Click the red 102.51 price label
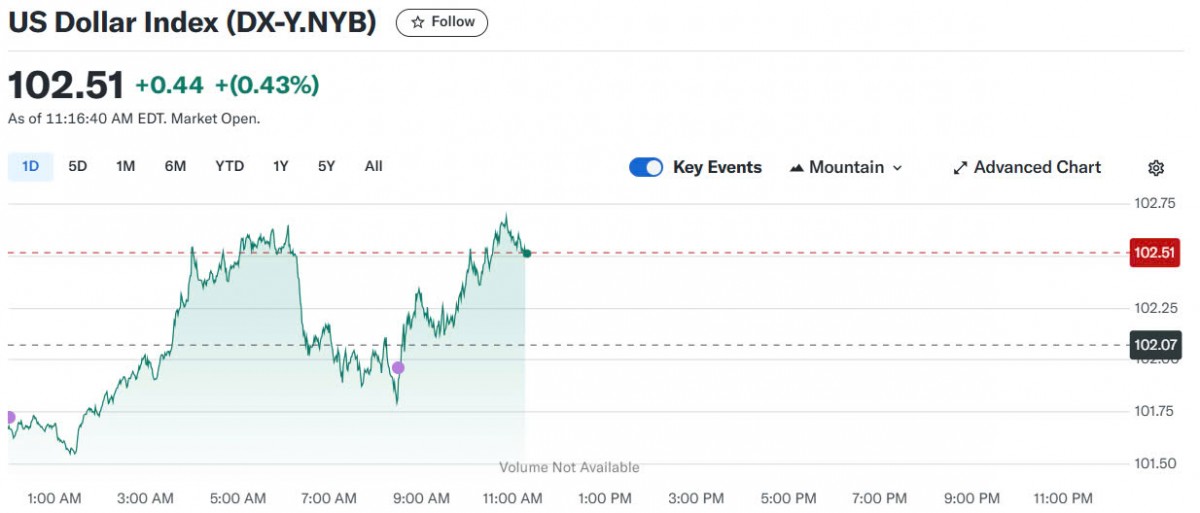1200x513 pixels. pos(1154,253)
